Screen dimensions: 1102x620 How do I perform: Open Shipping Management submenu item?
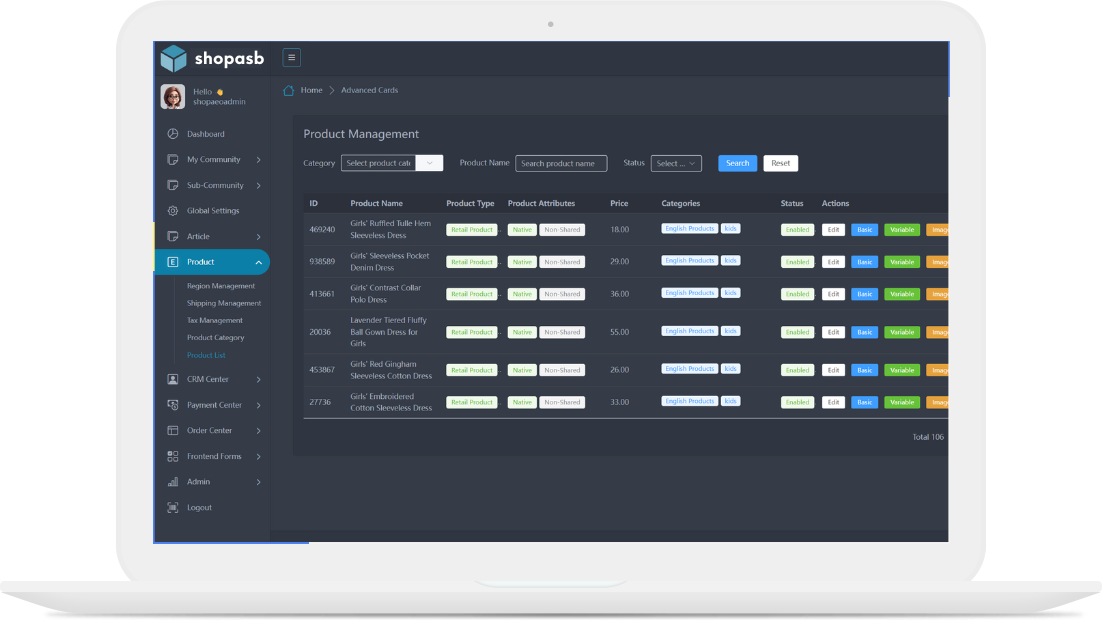click(x=224, y=303)
